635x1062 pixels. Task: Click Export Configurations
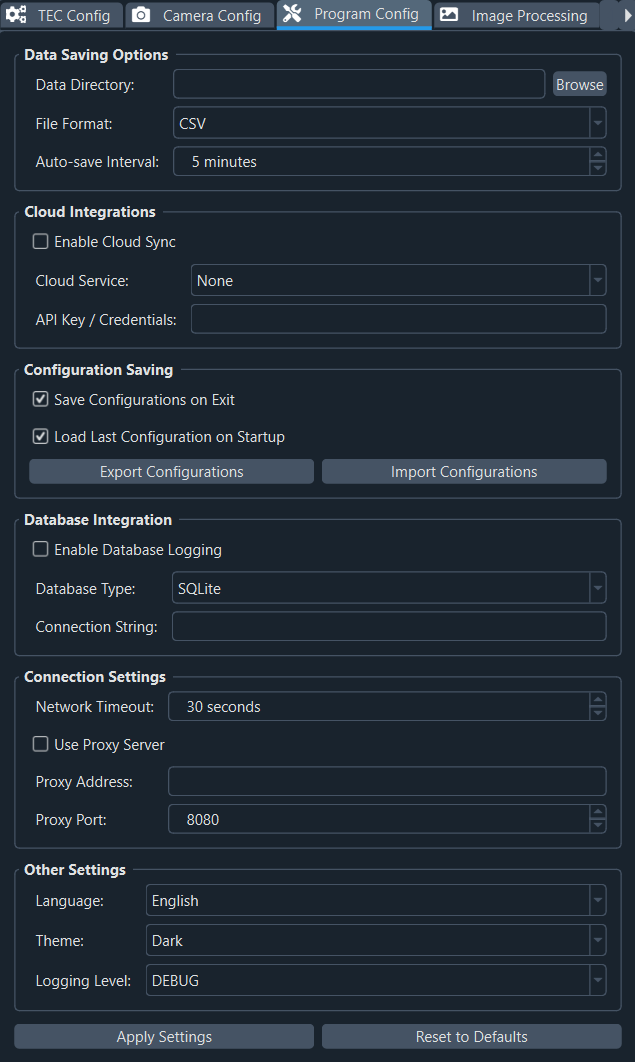tap(171, 471)
